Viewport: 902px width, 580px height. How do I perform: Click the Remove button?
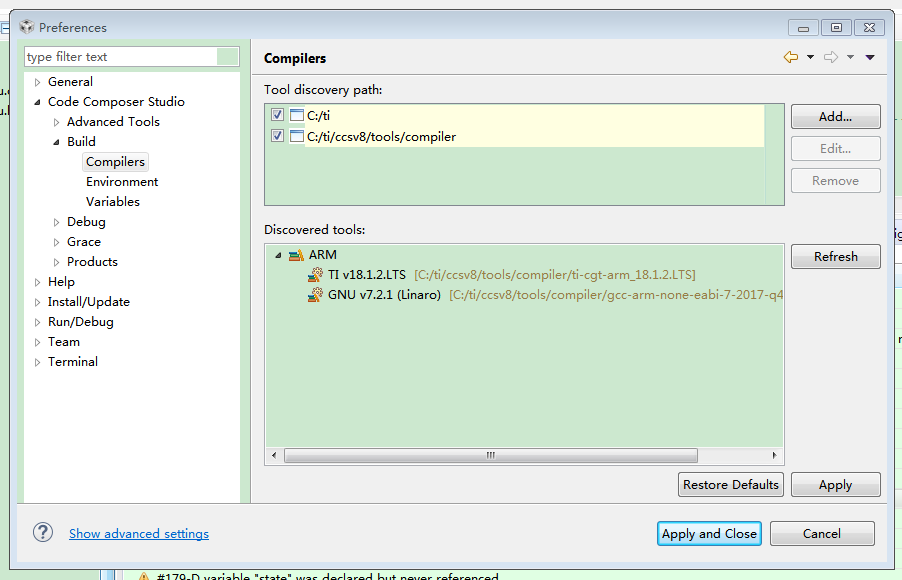click(835, 181)
